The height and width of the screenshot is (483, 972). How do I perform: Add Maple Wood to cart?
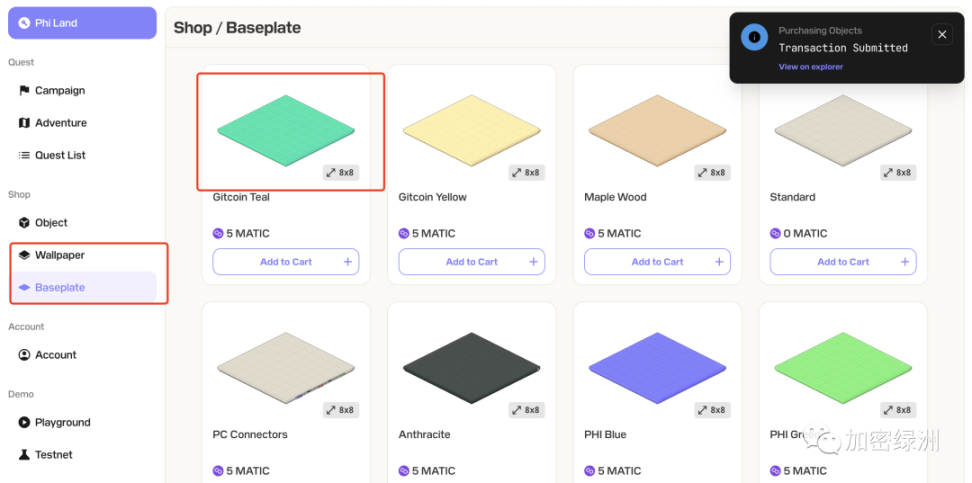(657, 262)
